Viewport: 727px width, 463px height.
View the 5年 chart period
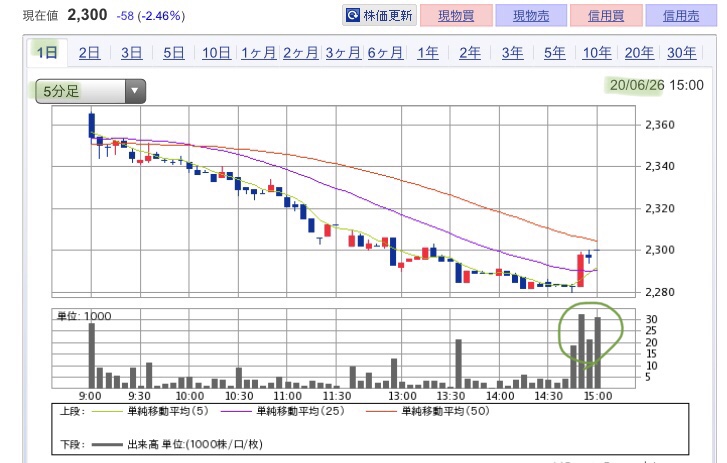(x=555, y=53)
